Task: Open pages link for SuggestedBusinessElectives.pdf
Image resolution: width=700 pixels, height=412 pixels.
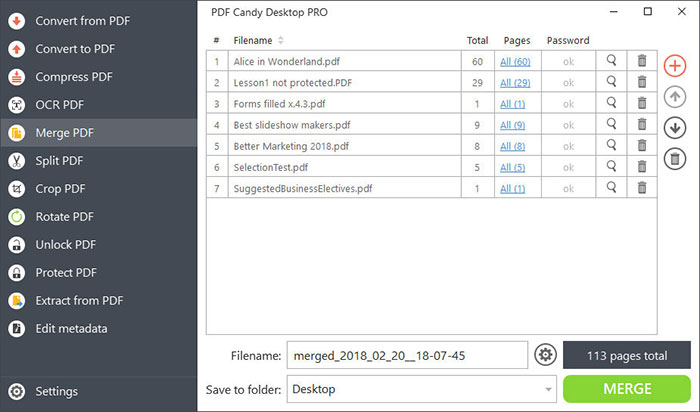Action: pos(512,189)
